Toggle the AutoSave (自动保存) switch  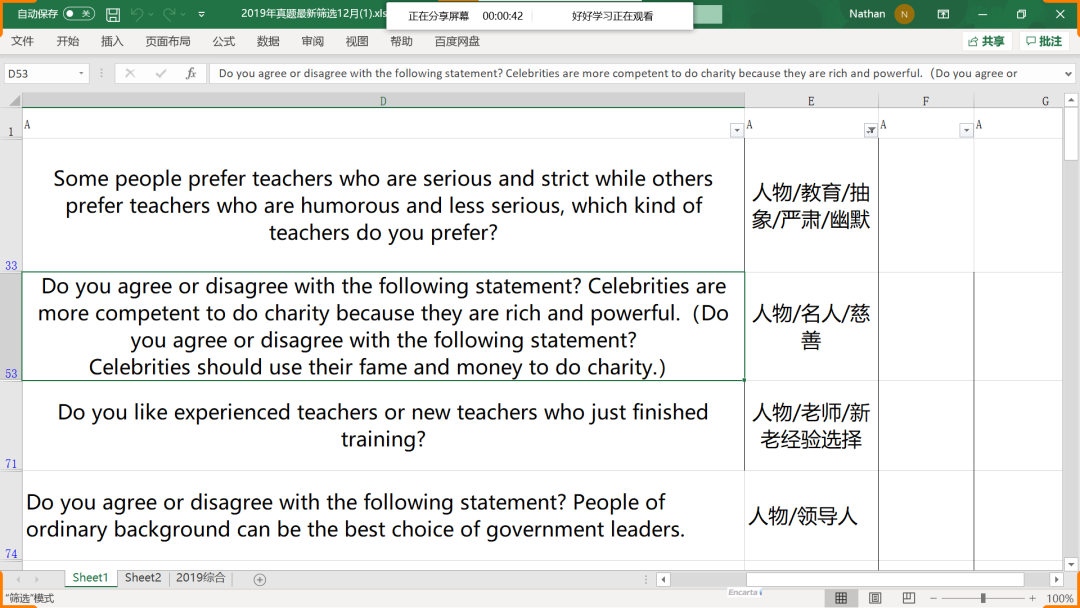(x=79, y=14)
